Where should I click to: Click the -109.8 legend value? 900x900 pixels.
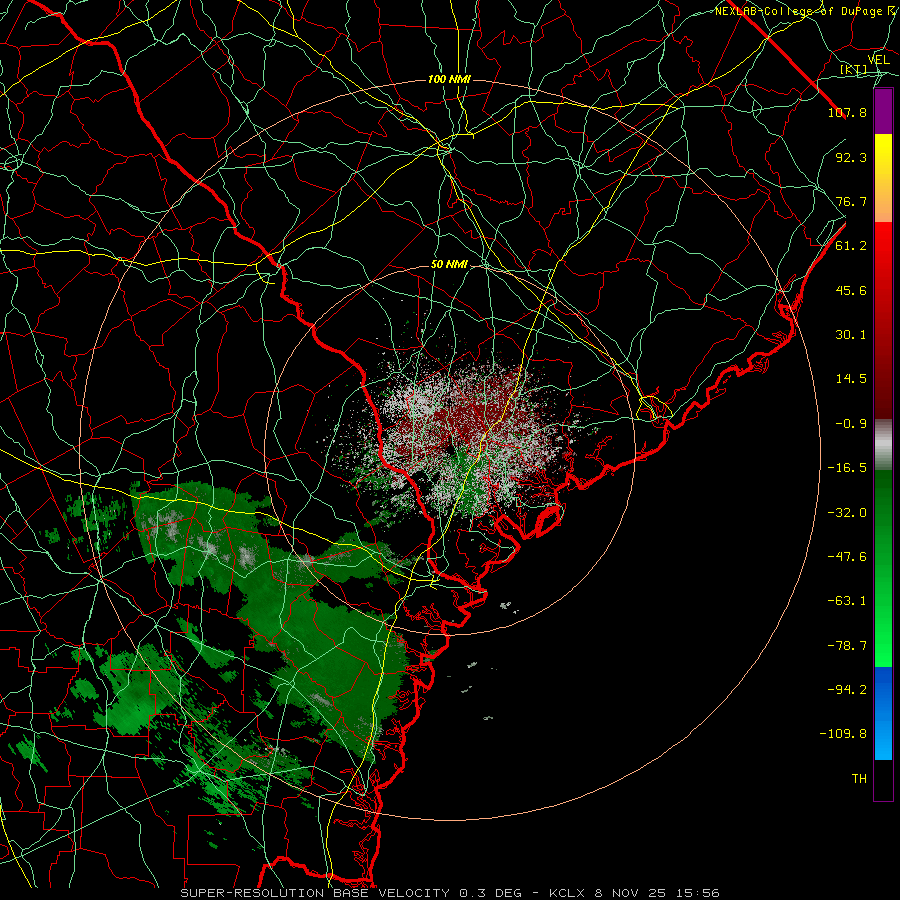click(843, 734)
